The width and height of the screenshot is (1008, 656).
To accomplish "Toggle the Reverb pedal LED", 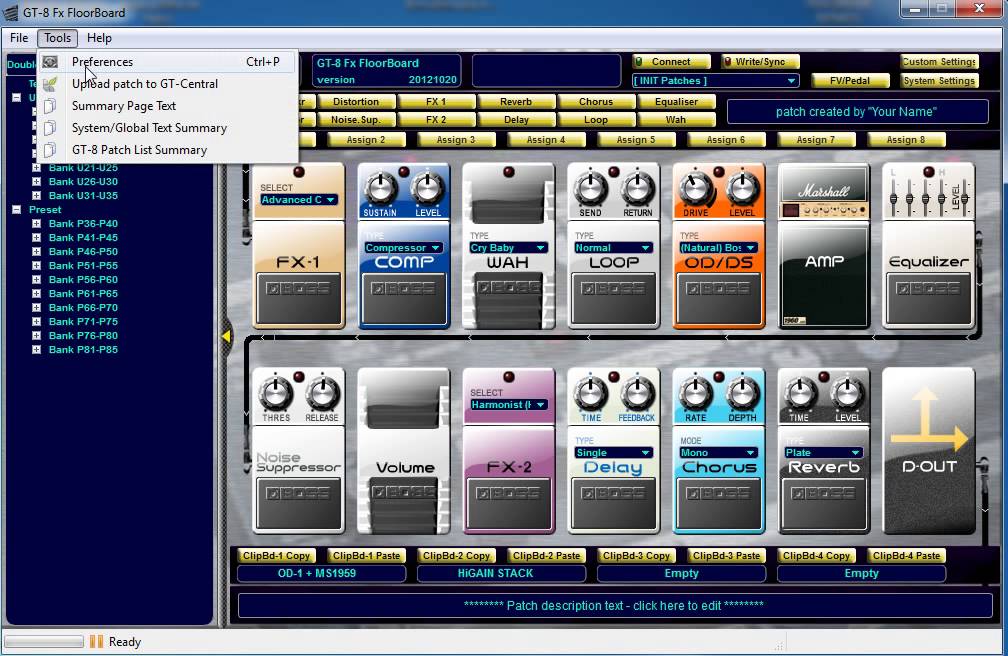I will click(824, 377).
